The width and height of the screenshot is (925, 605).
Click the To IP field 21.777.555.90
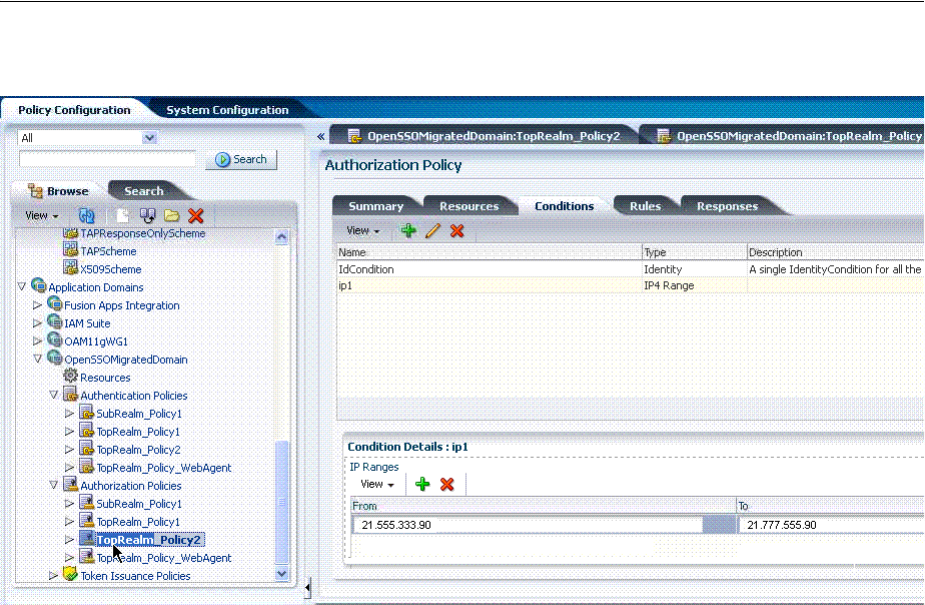click(x=831, y=525)
